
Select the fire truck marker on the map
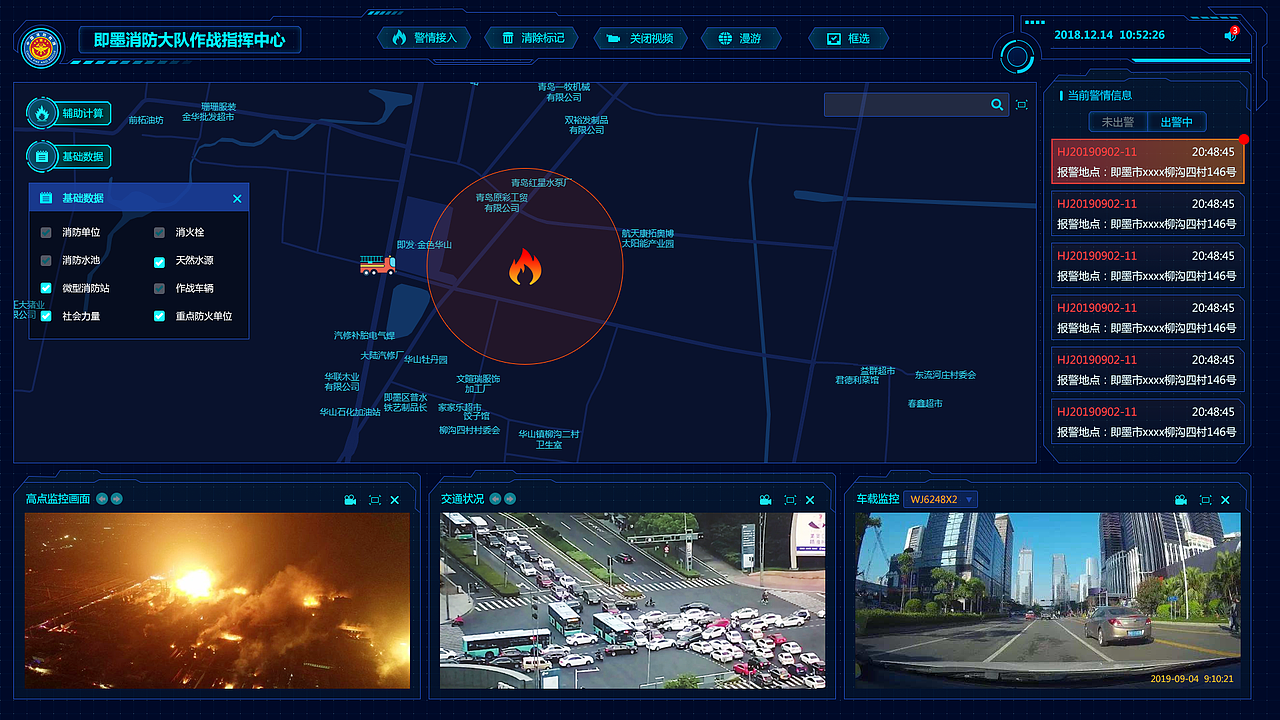[378, 264]
